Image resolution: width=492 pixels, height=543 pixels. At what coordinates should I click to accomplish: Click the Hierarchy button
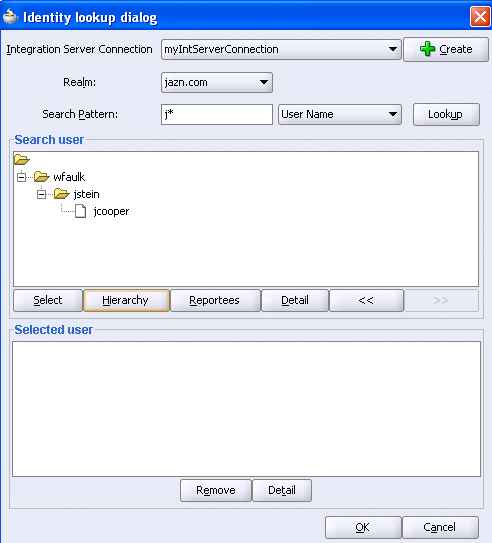point(126,301)
